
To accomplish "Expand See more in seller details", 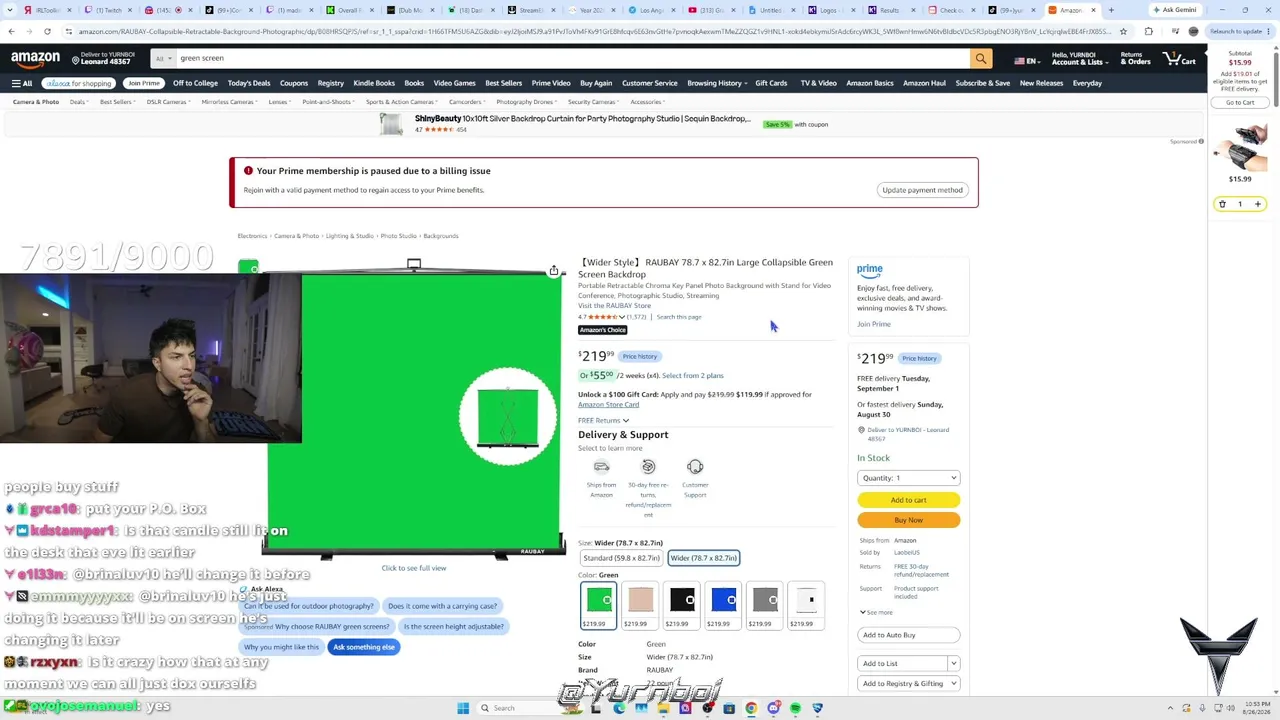I will 876,612.
